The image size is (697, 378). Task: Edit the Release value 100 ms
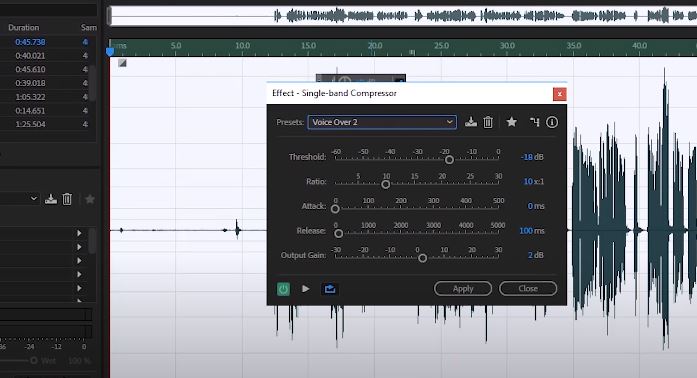point(526,230)
